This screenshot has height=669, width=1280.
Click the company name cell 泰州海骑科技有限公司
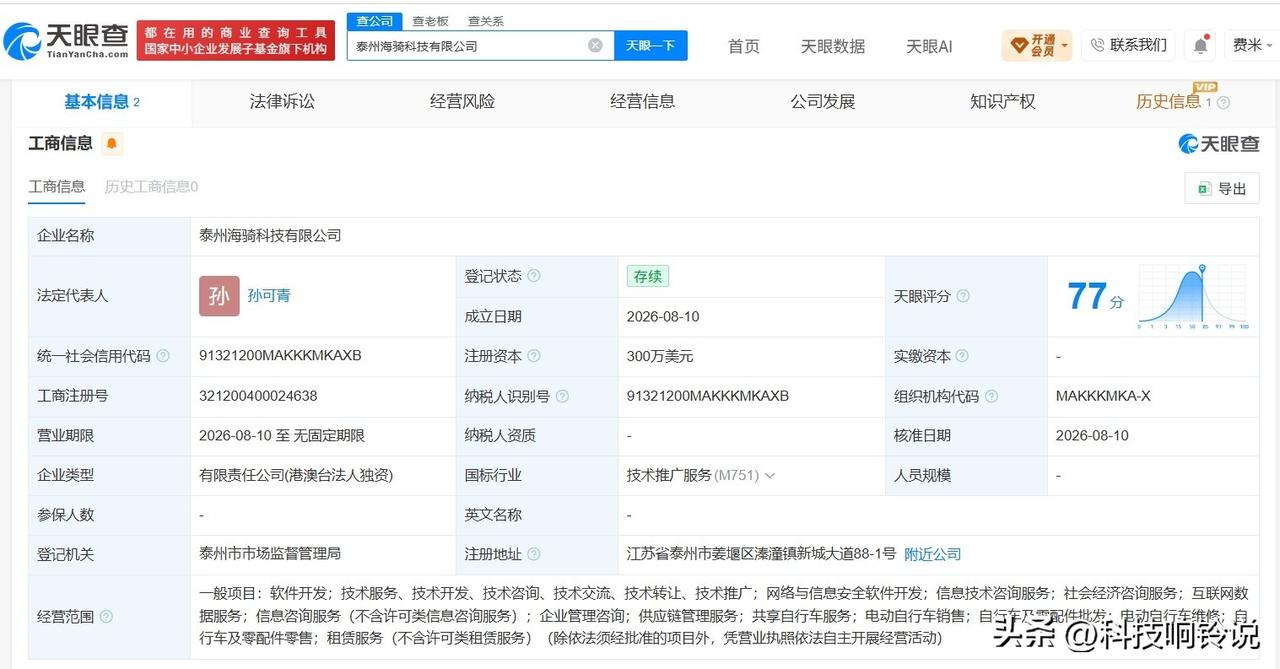pyautogui.click(x=270, y=236)
